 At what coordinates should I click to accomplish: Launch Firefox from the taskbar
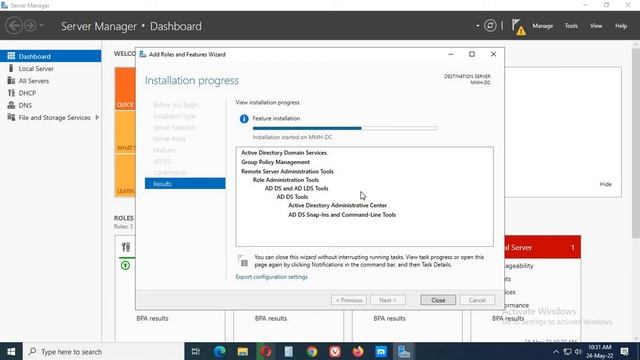click(358, 351)
